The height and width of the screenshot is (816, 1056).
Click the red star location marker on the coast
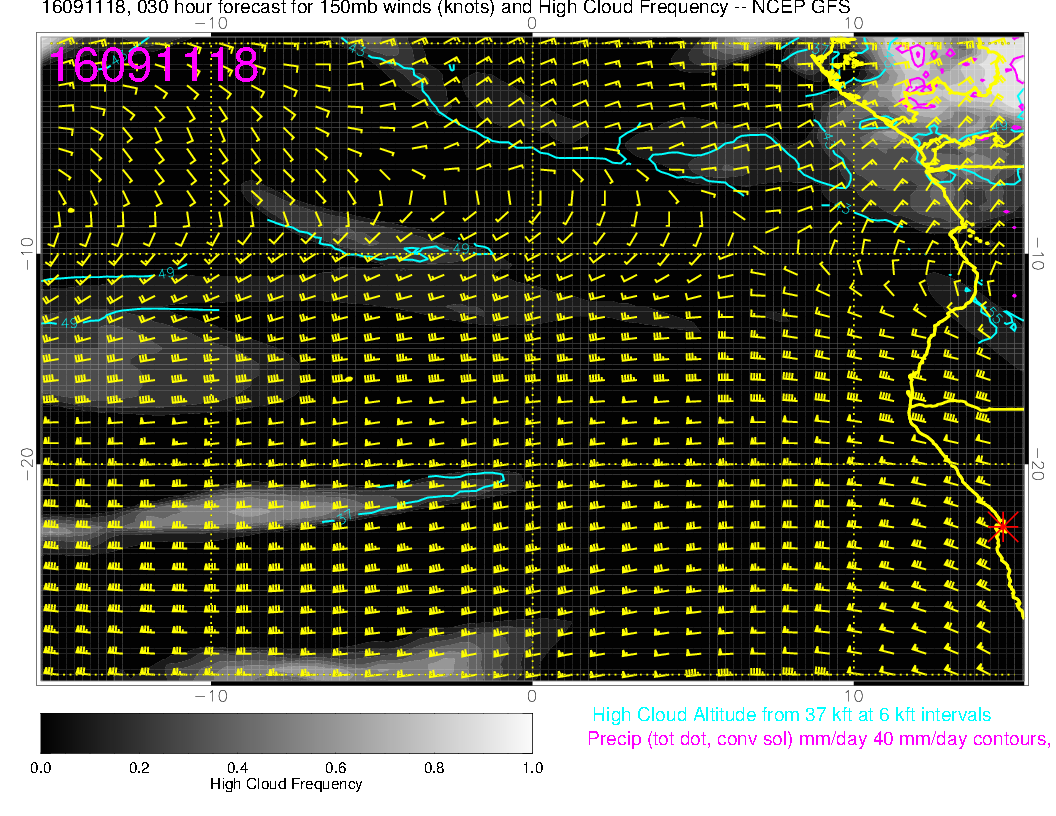point(1003,526)
